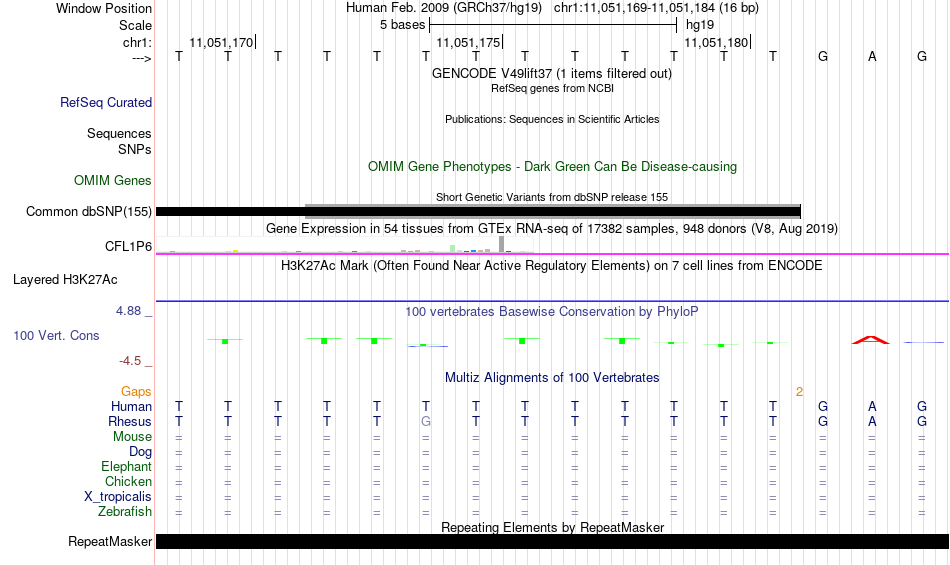The image size is (950, 565).
Task: Click the RefSeq genes from NCBI title
Action: 553,88
